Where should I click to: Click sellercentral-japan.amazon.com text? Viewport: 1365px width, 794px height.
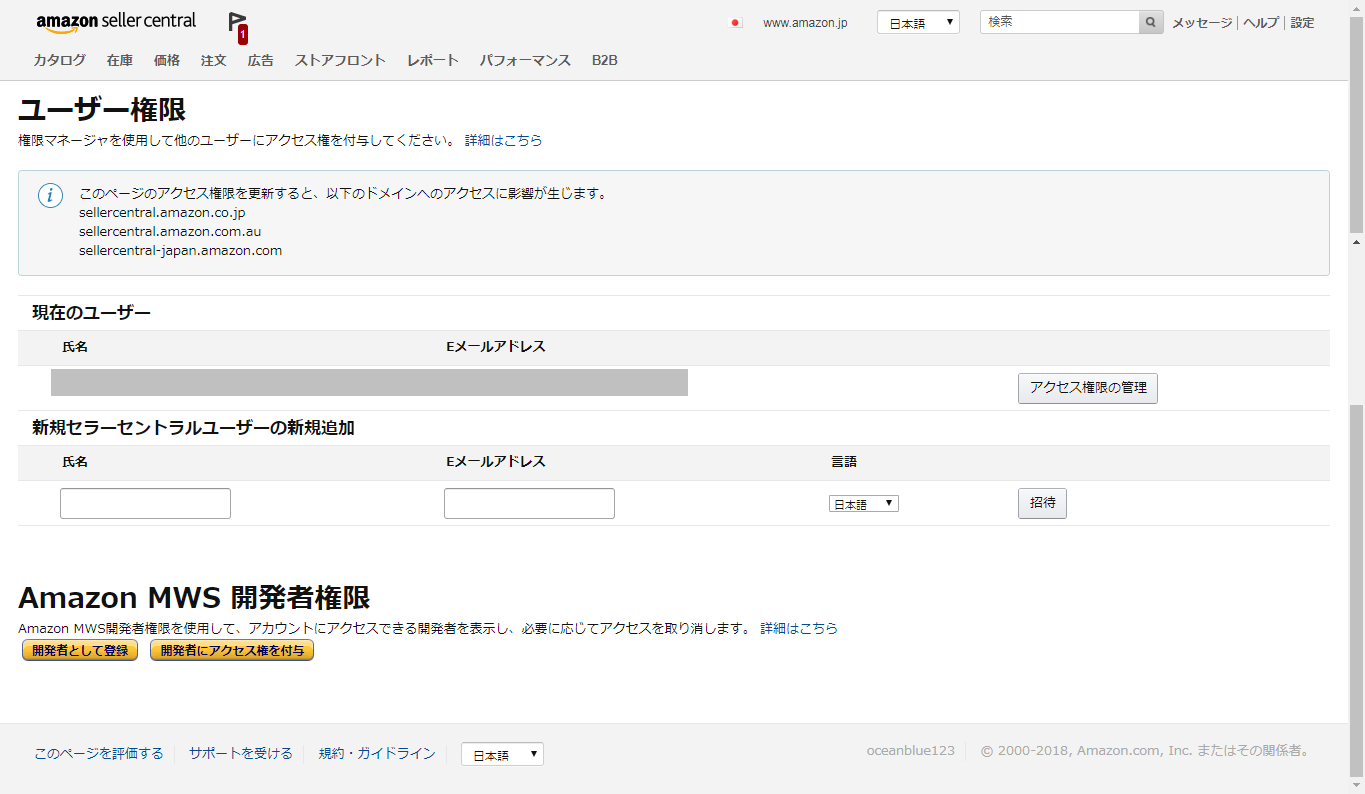(180, 250)
